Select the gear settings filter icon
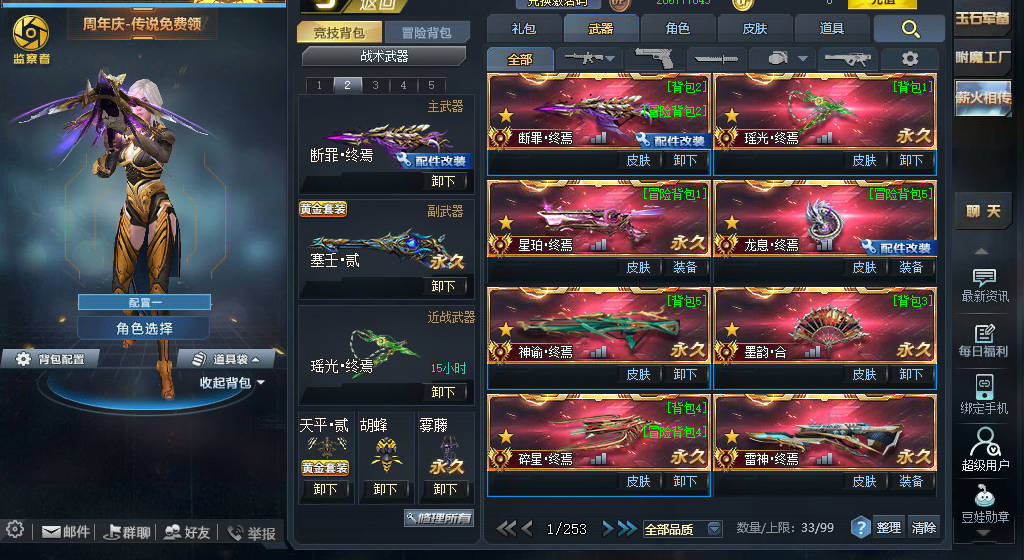This screenshot has height=560, width=1024. 909,59
